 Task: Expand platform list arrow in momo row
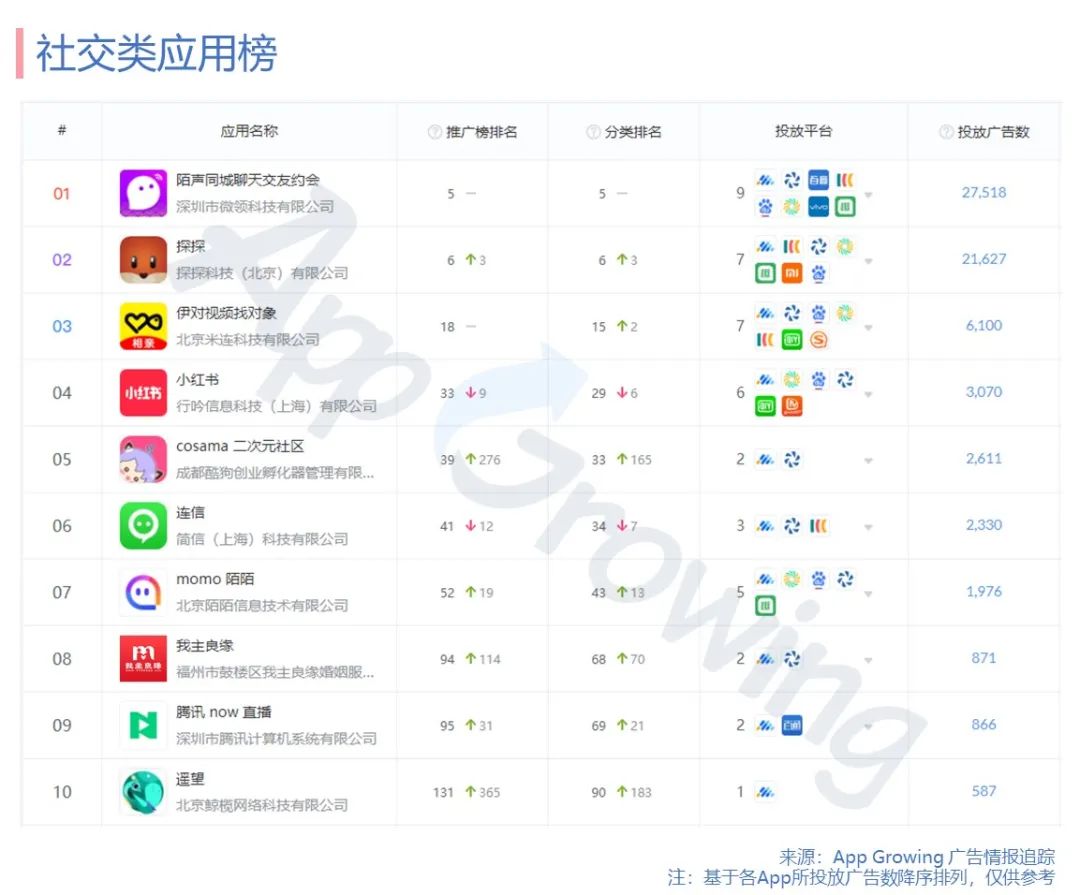(869, 594)
